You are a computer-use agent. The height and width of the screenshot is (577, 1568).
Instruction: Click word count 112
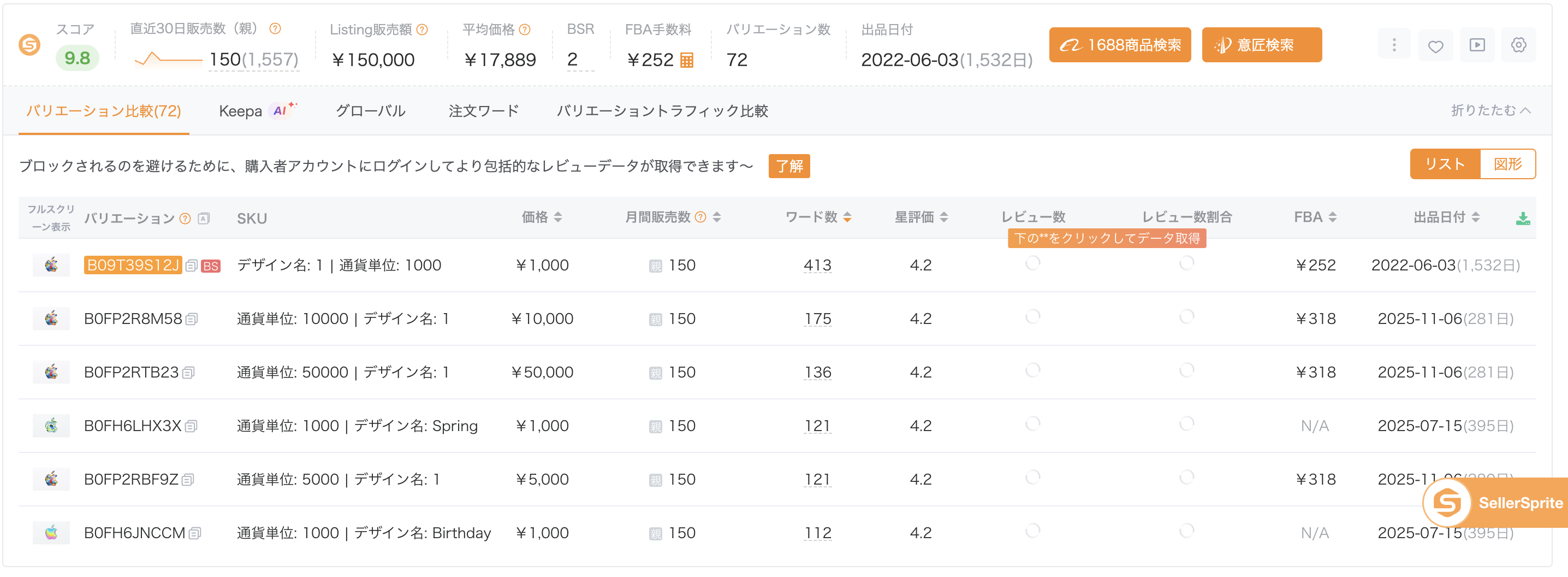click(x=817, y=534)
